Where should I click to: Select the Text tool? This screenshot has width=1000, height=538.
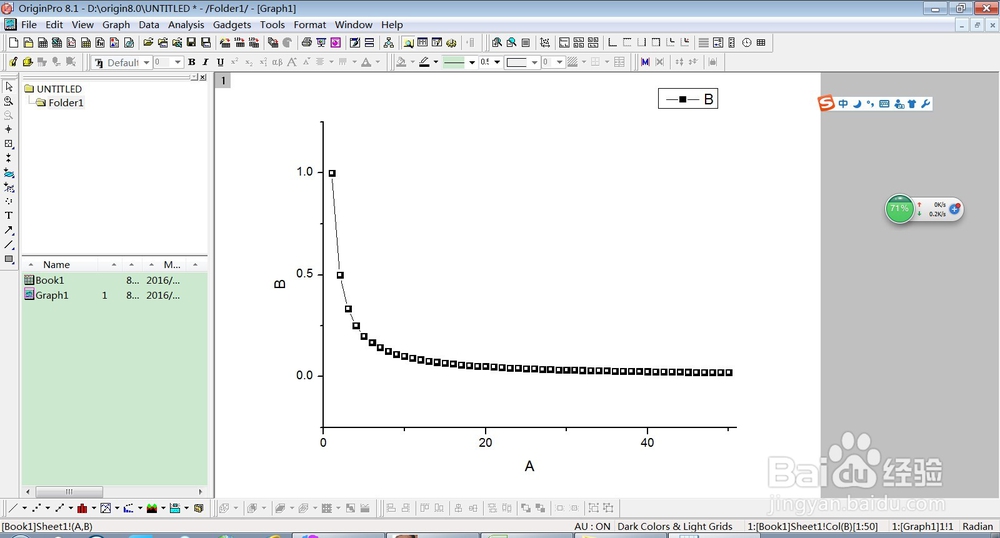point(9,215)
